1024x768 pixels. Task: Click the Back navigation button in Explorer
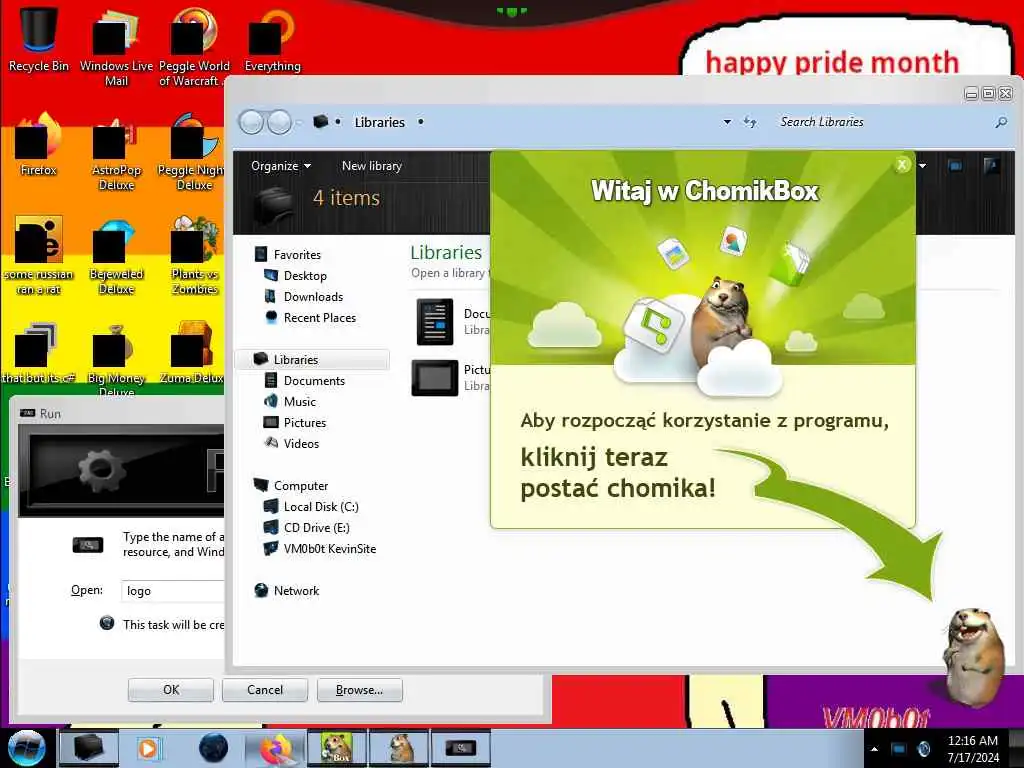pos(251,122)
